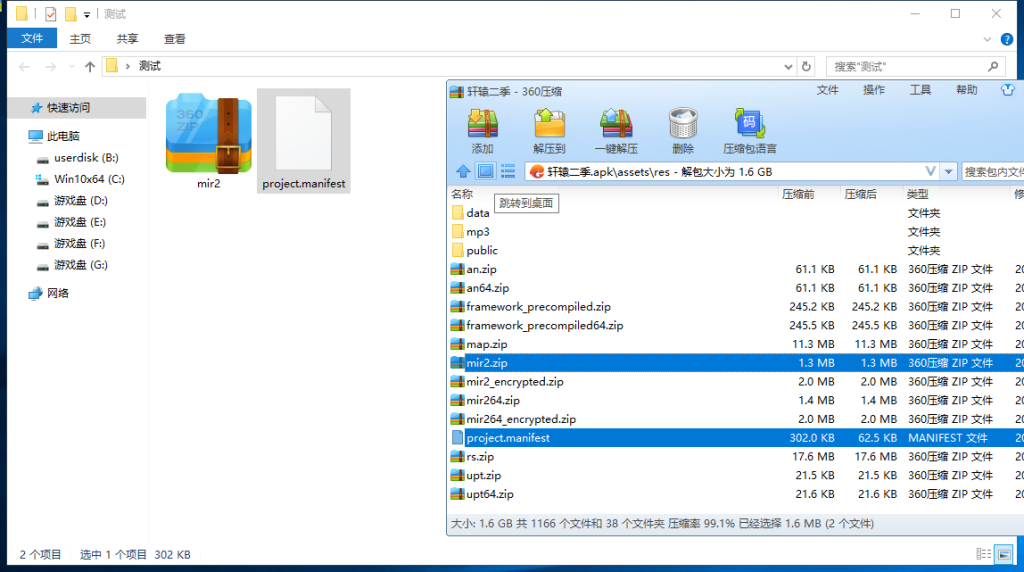1024x572 pixels.
Task: Click the 解压到 (Extract to) icon
Action: (x=549, y=130)
